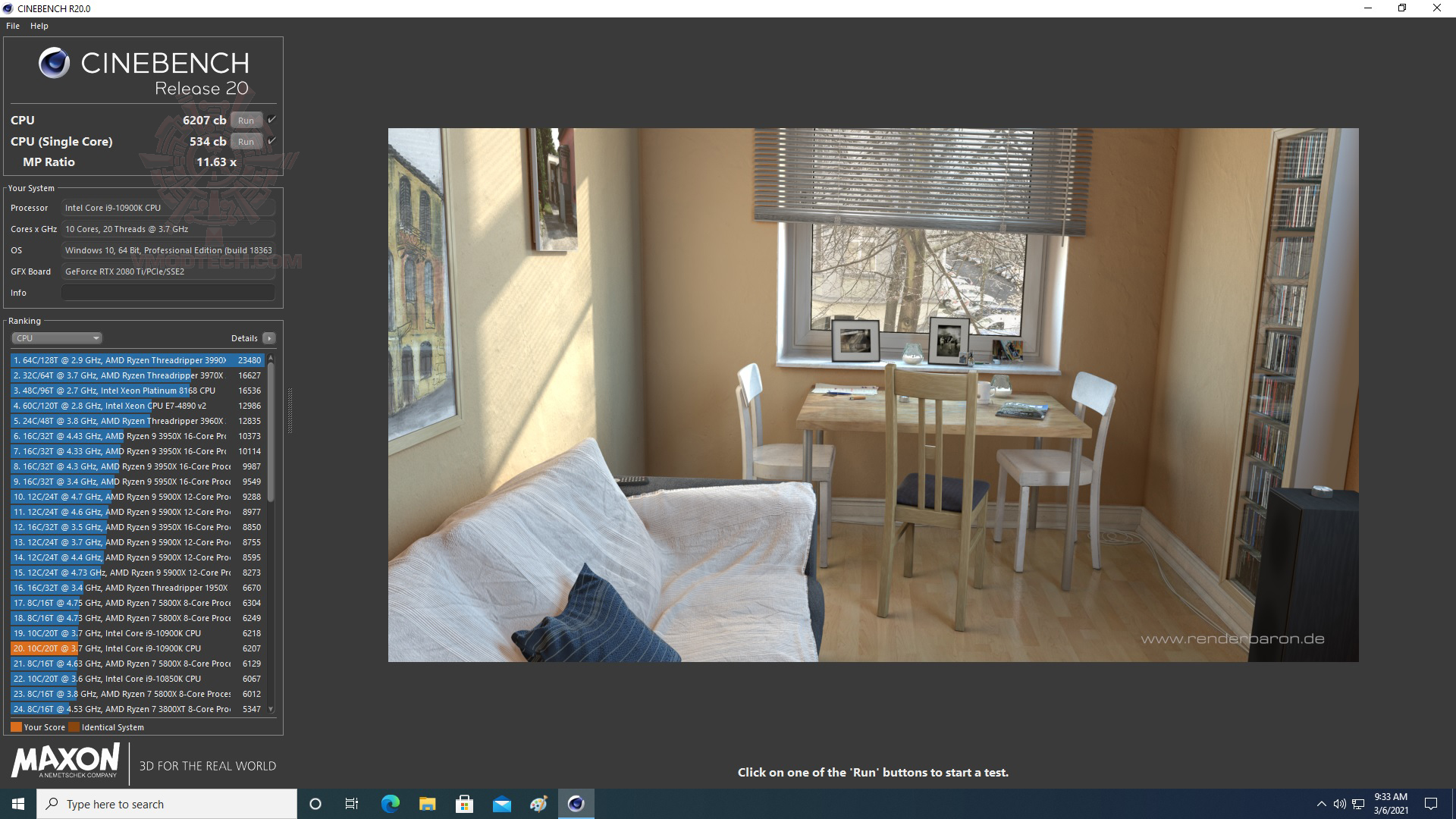Click the empty Info input field

click(168, 293)
